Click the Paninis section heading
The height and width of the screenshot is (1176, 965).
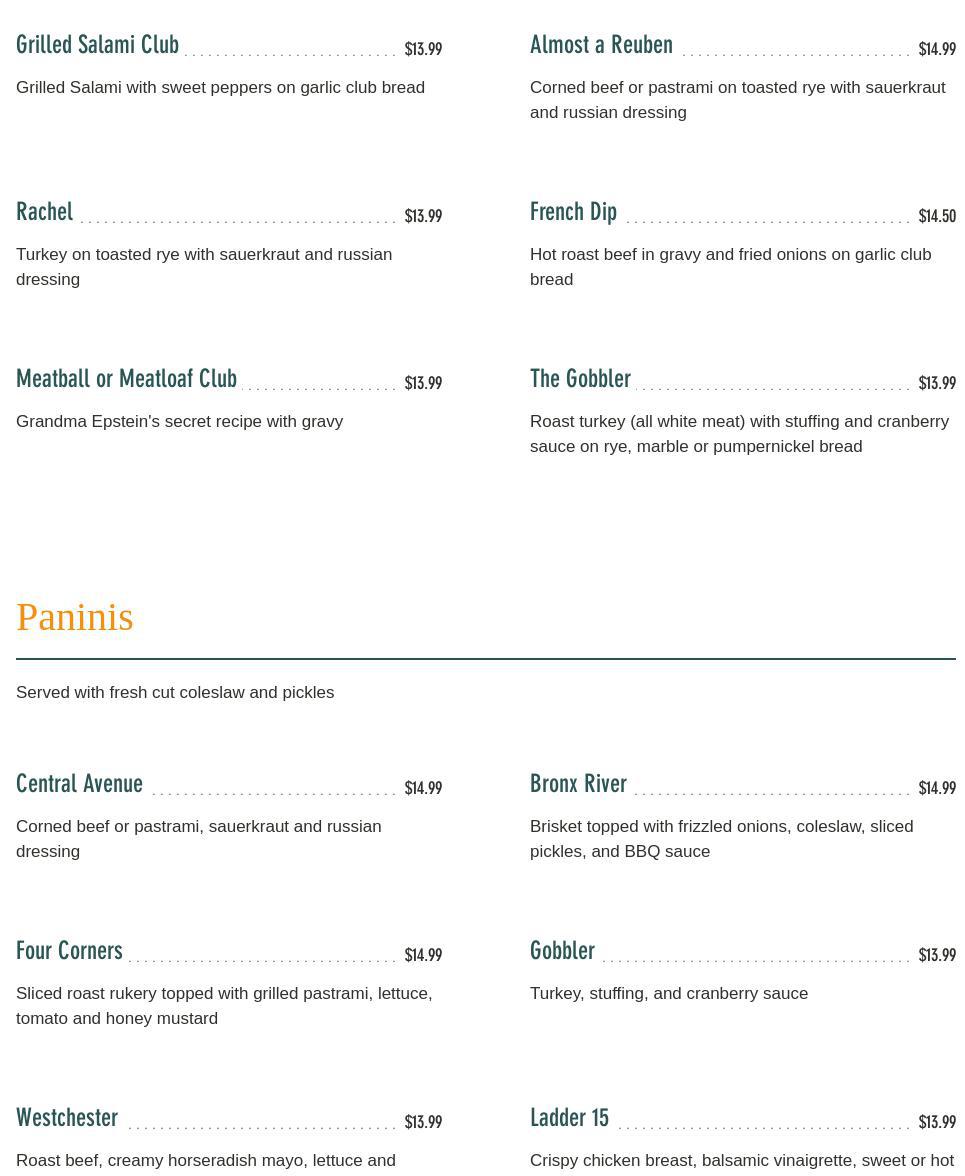coord(75,617)
